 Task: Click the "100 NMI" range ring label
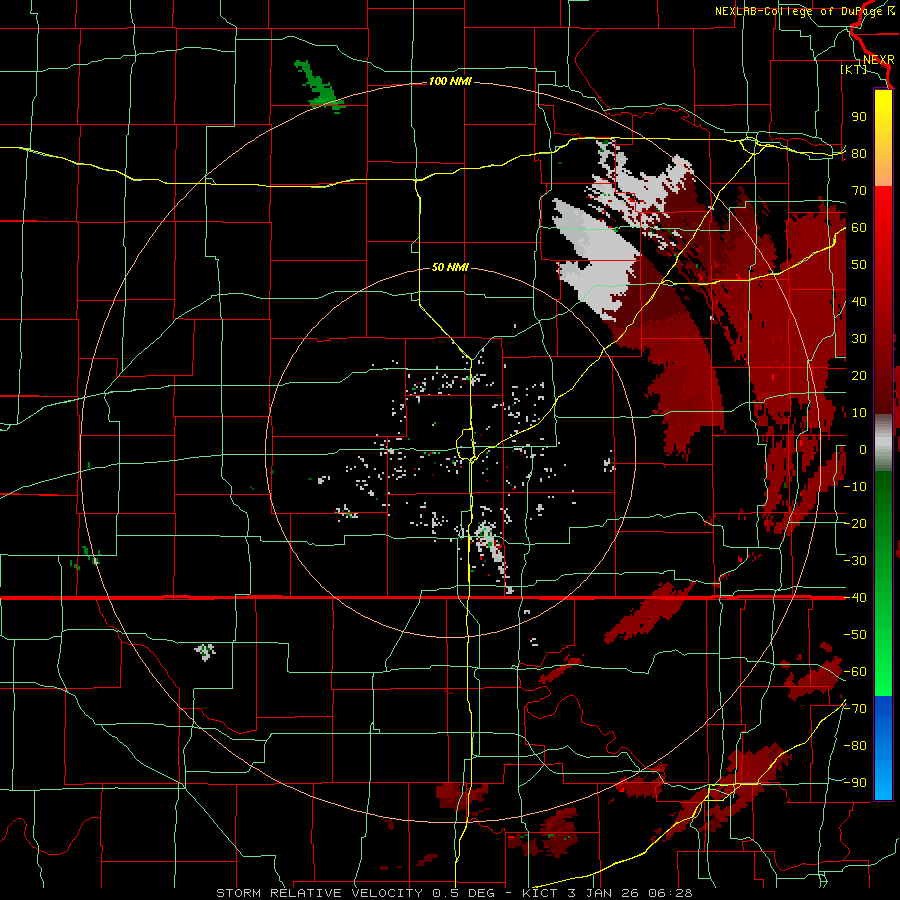450,82
